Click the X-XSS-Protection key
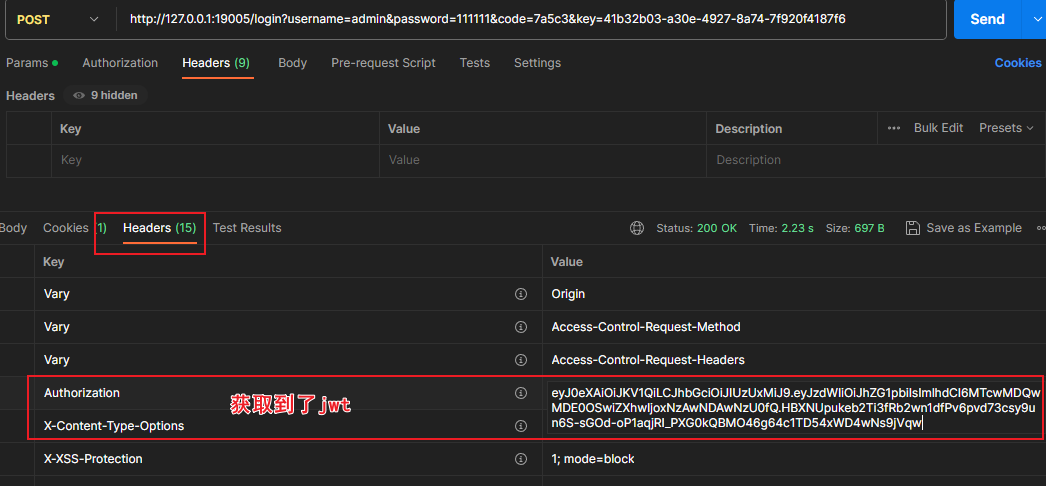 click(x=93, y=459)
